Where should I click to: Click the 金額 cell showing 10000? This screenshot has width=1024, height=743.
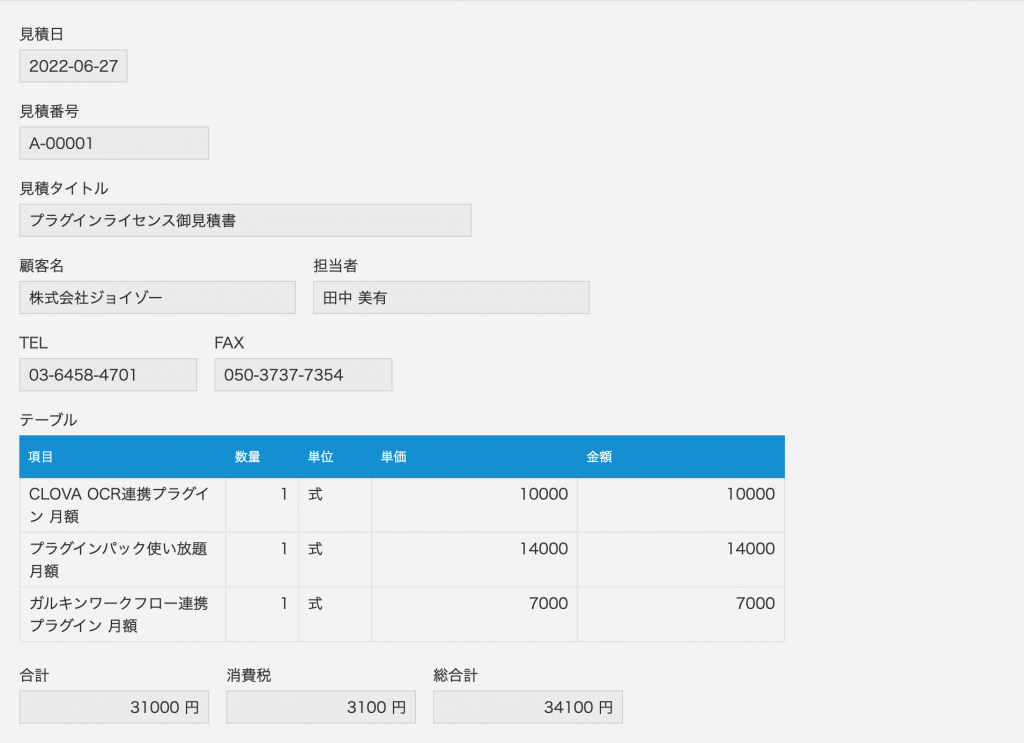[681, 505]
